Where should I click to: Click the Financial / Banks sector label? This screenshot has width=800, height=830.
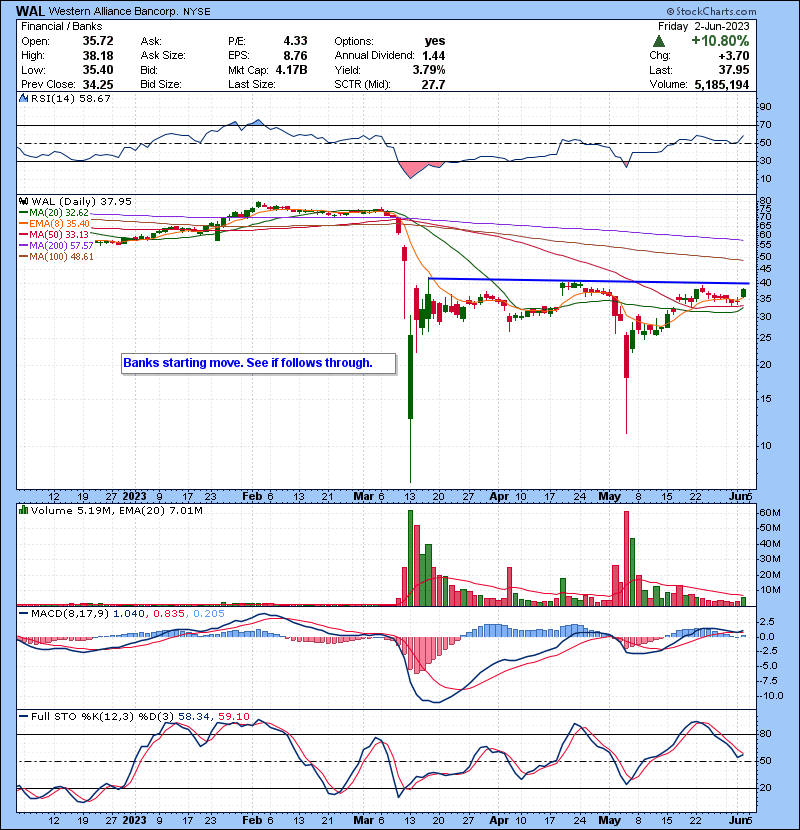click(x=61, y=26)
